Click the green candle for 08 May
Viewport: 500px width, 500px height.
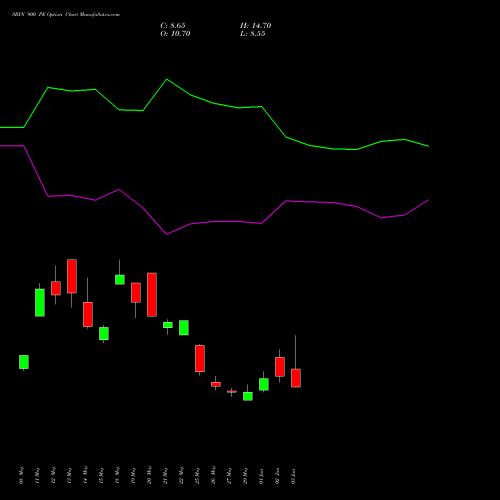point(24,362)
